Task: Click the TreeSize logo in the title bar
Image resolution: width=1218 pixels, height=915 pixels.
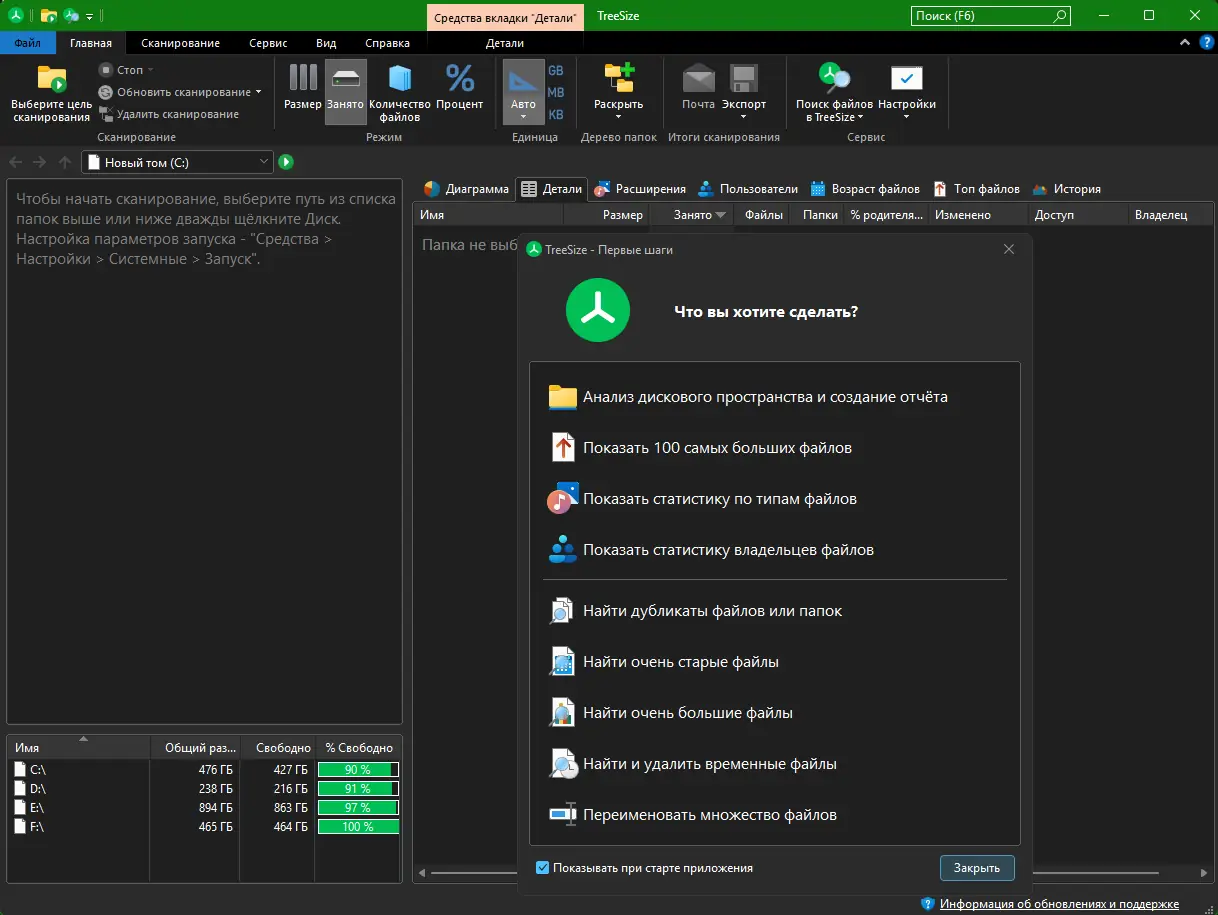Action: 16,16
